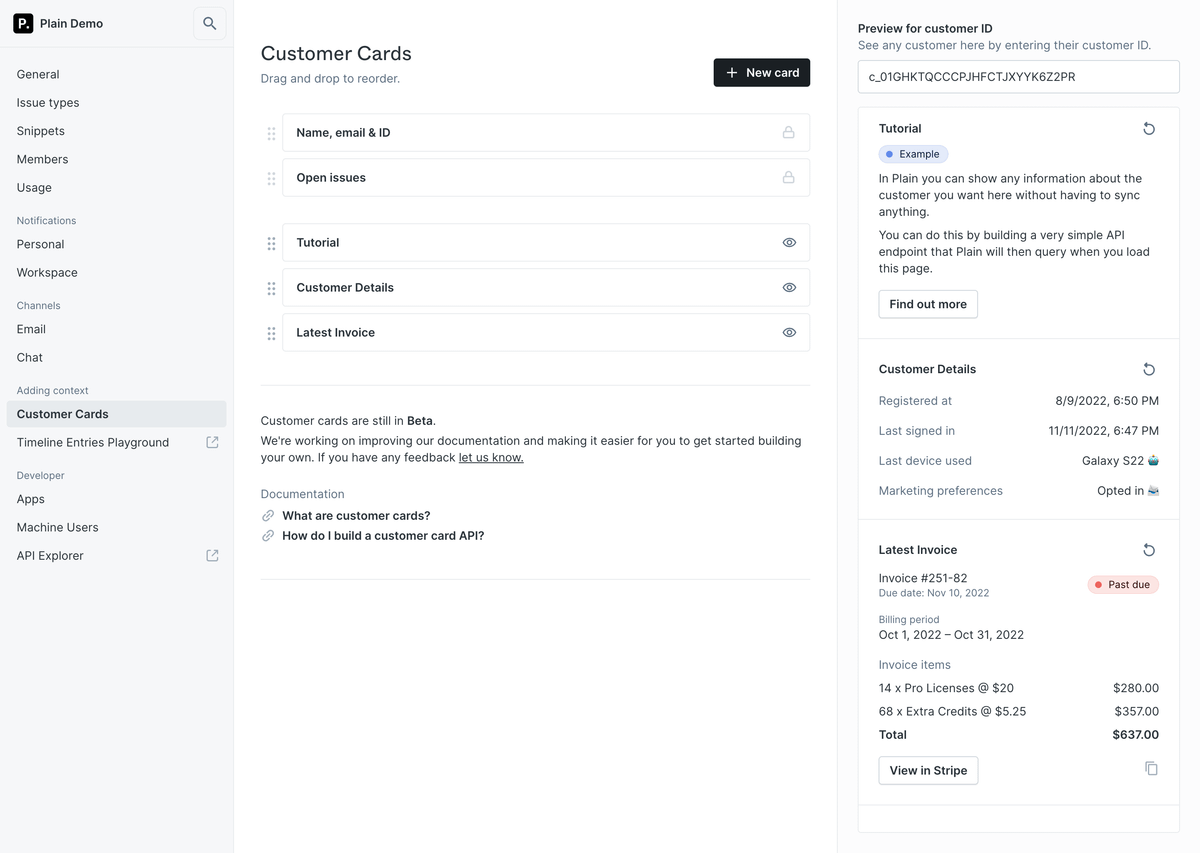The height and width of the screenshot is (853, 1200).
Task: Reload the Customer Details card preview
Action: 1149,370
